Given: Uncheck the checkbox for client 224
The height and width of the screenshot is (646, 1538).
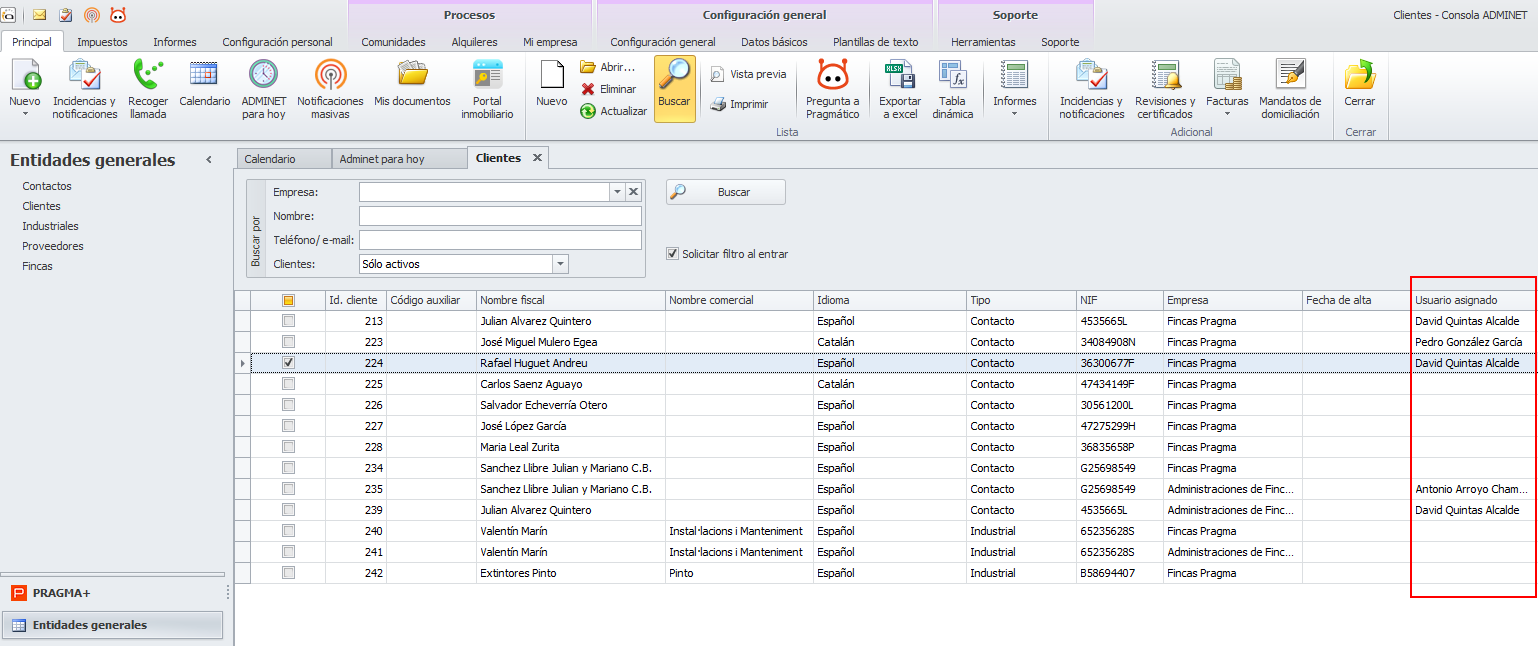Looking at the screenshot, I should point(288,363).
